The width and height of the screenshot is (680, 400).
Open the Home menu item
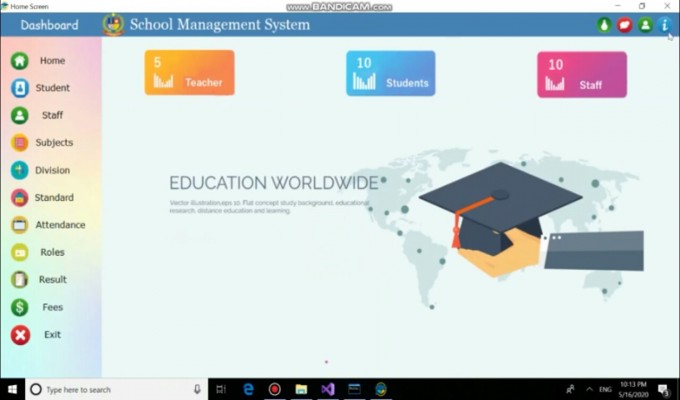point(52,61)
